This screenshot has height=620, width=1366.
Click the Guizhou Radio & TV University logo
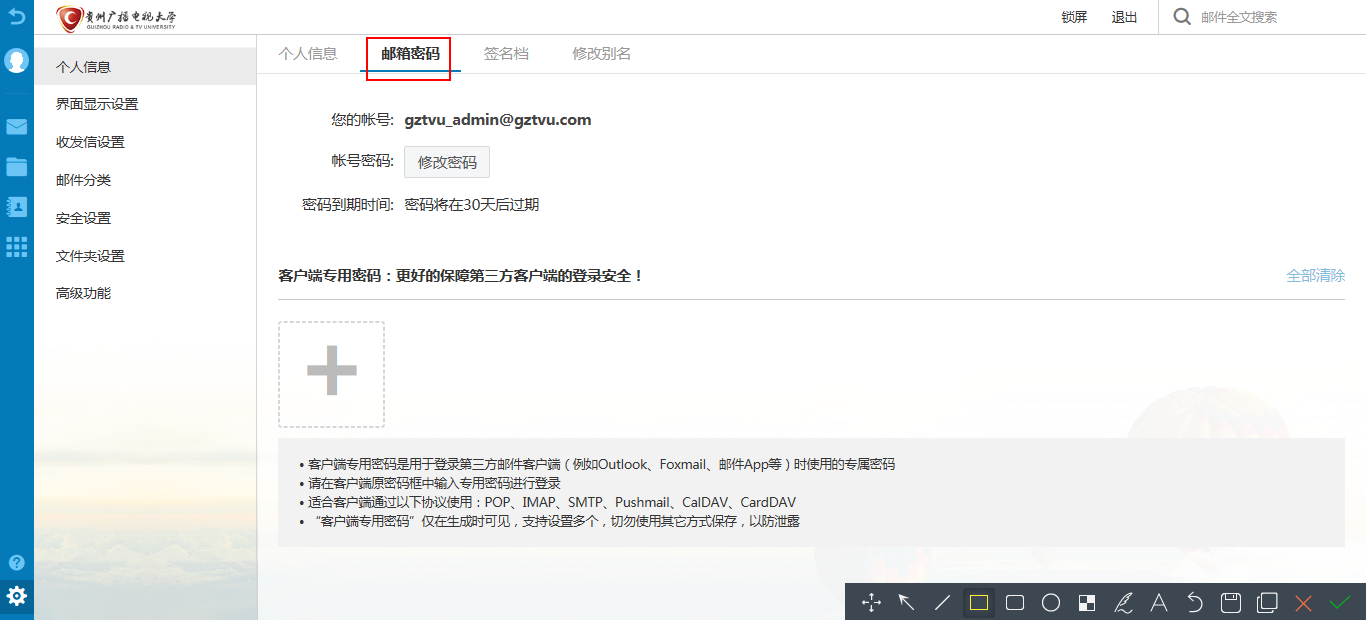[x=118, y=18]
